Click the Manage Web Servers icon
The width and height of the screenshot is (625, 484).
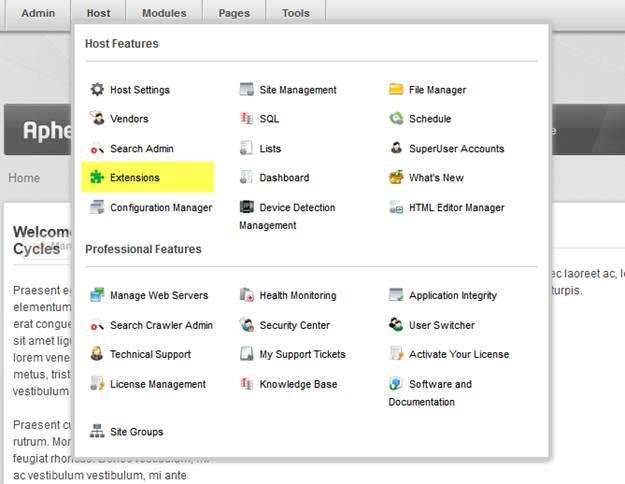pyautogui.click(x=97, y=295)
